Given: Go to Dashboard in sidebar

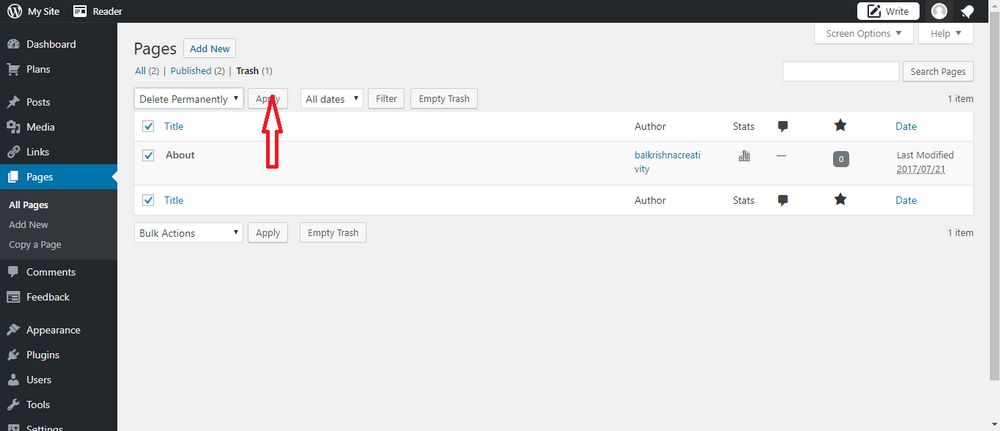Looking at the screenshot, I should tap(51, 45).
